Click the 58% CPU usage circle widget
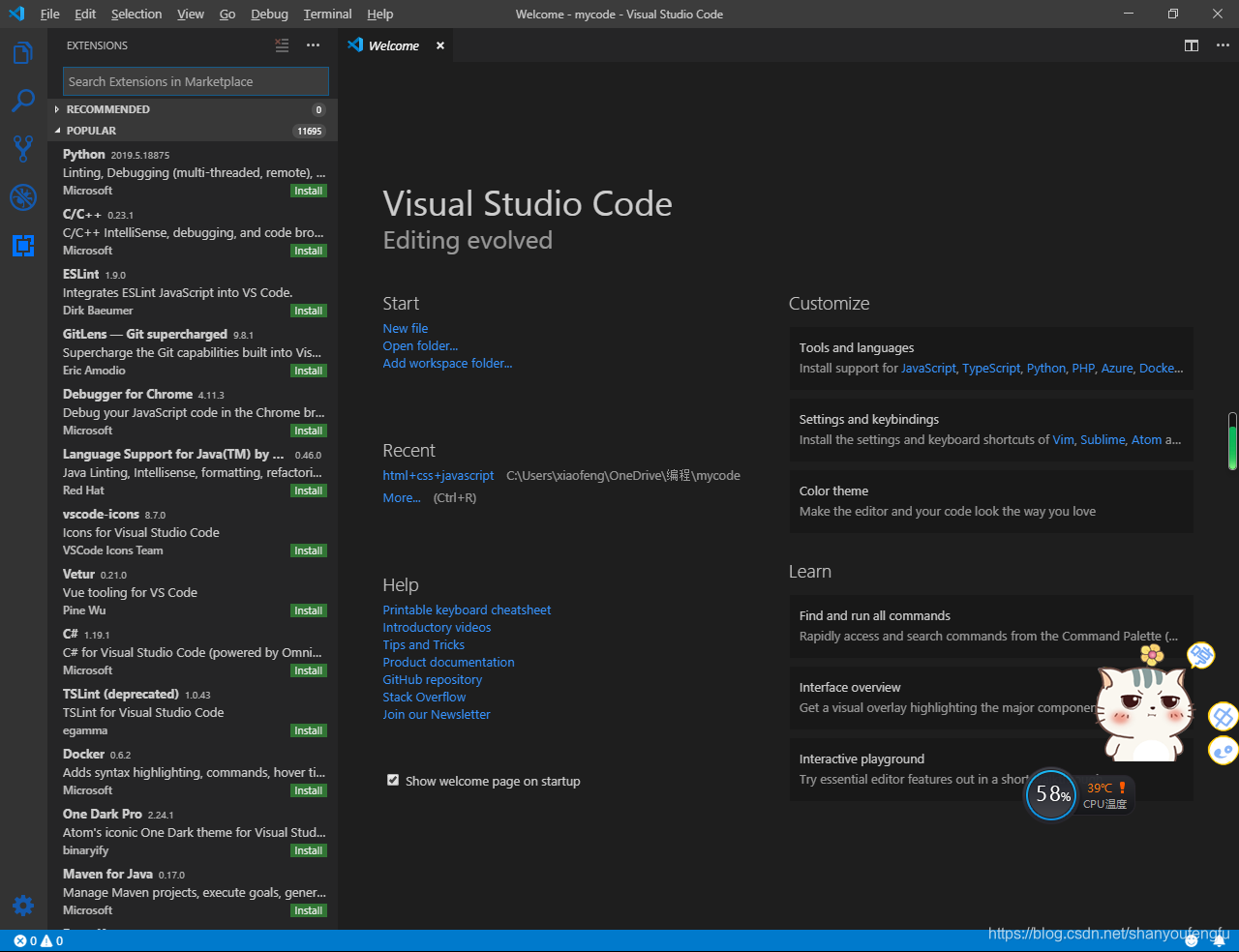The height and width of the screenshot is (952, 1239). coord(1051,794)
